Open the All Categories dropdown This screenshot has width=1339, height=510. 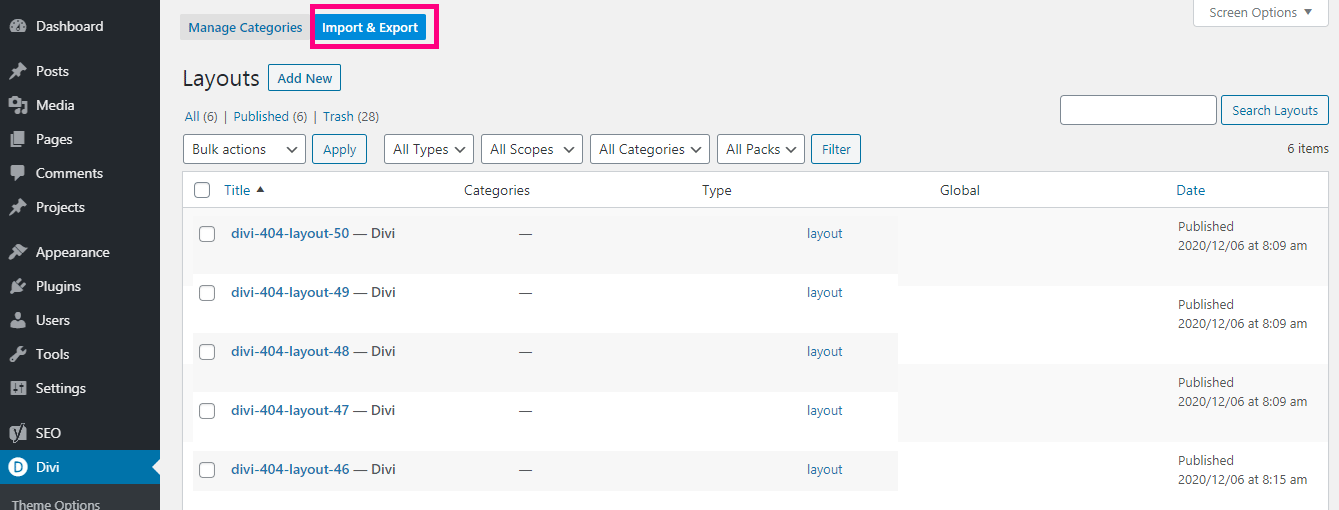click(x=650, y=149)
